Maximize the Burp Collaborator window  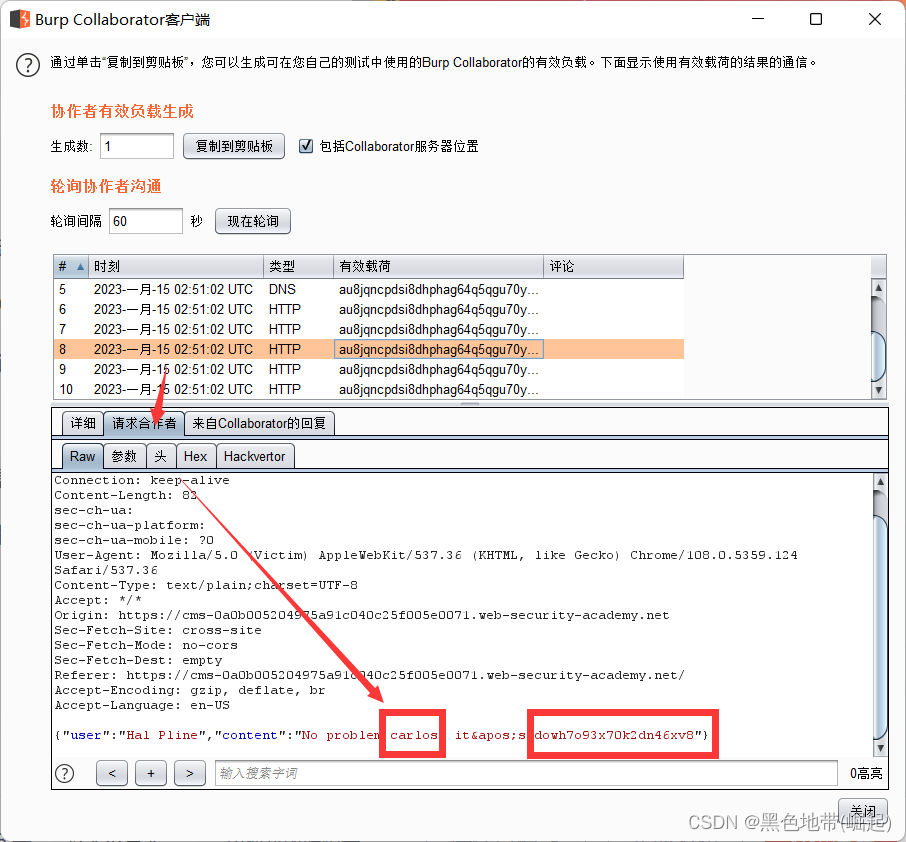(x=816, y=19)
